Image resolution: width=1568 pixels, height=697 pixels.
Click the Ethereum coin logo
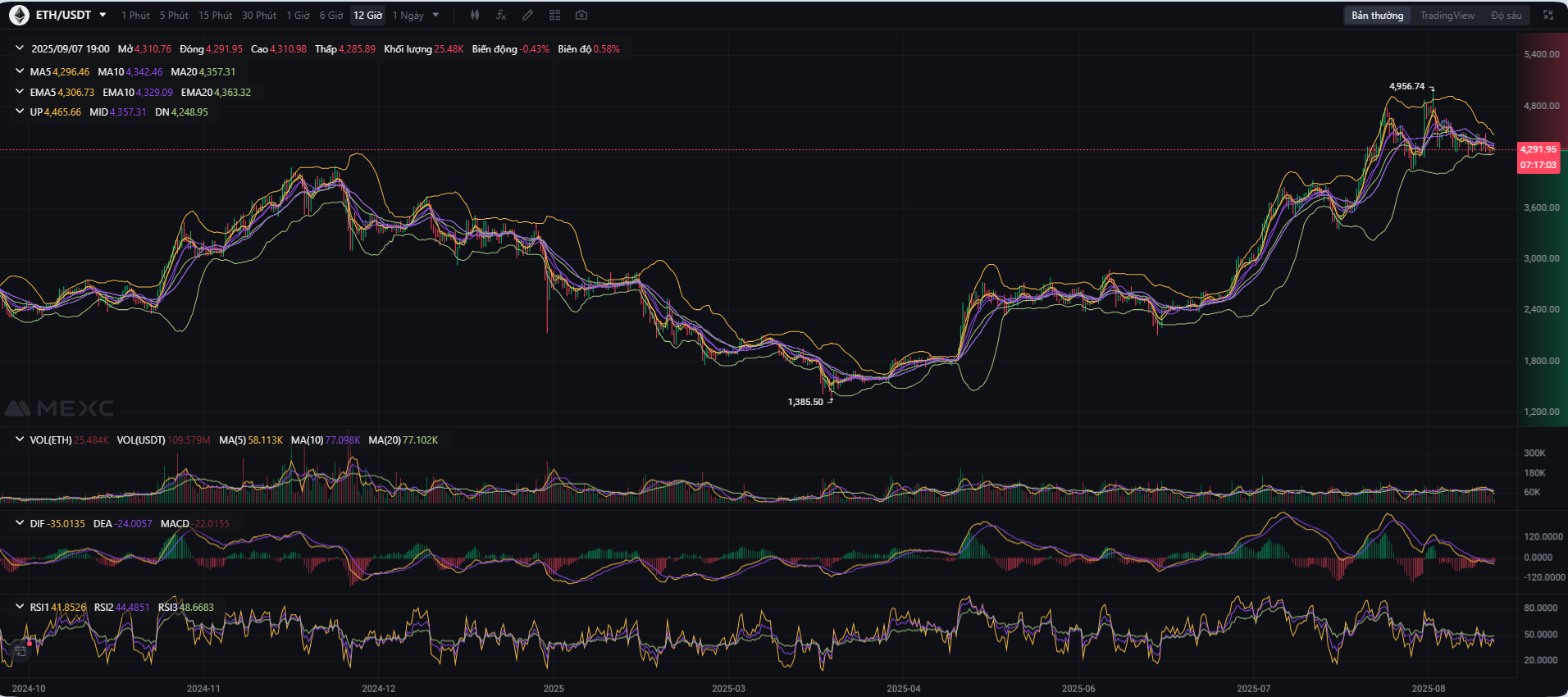[x=19, y=15]
